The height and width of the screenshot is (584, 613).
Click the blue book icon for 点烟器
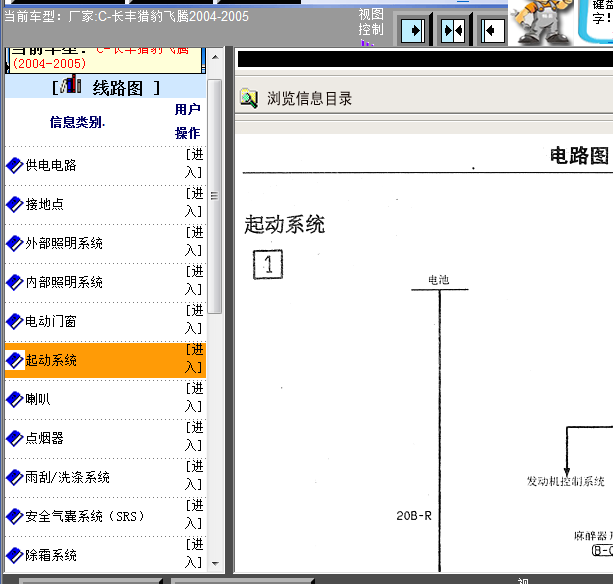coord(15,438)
